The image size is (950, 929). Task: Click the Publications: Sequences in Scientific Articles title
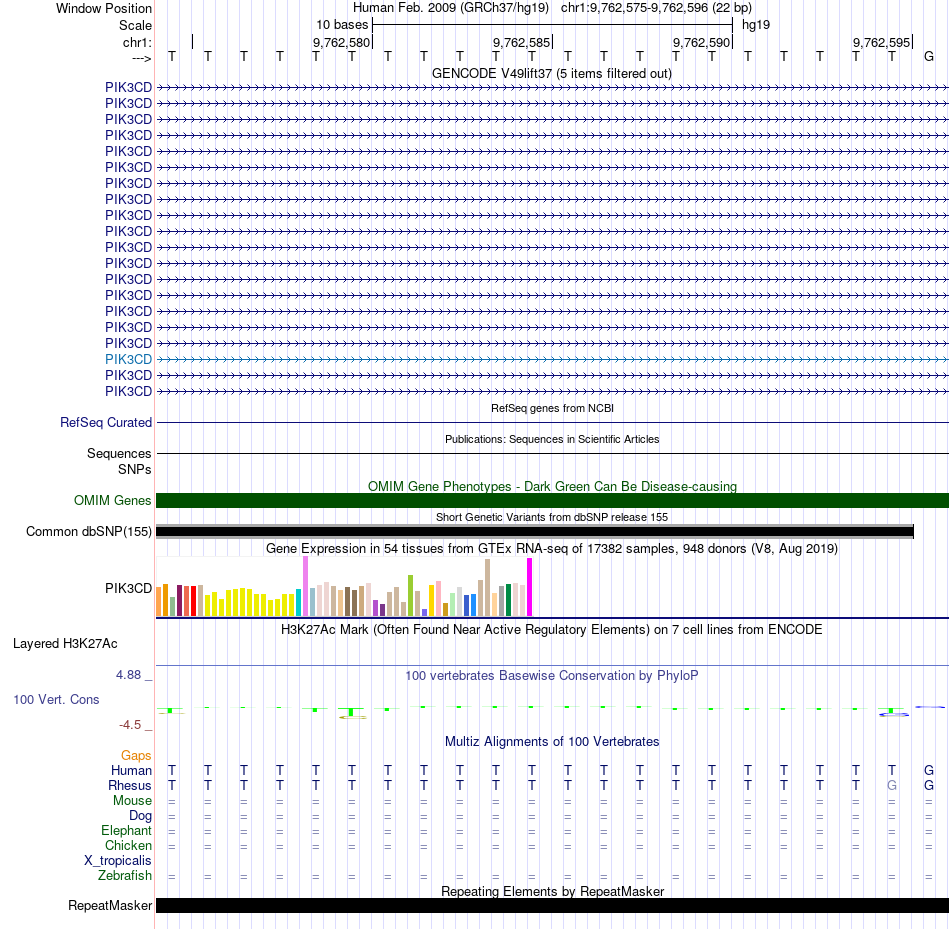pyautogui.click(x=552, y=439)
